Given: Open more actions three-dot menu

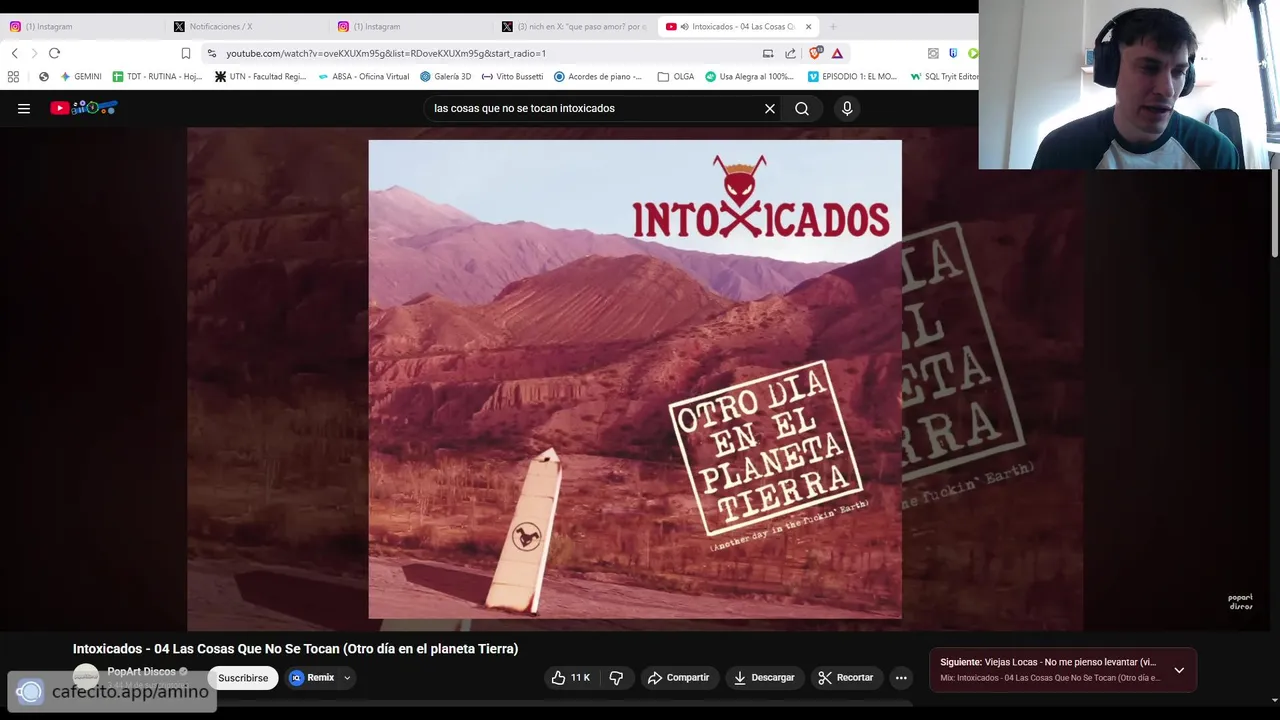Looking at the screenshot, I should [x=901, y=677].
